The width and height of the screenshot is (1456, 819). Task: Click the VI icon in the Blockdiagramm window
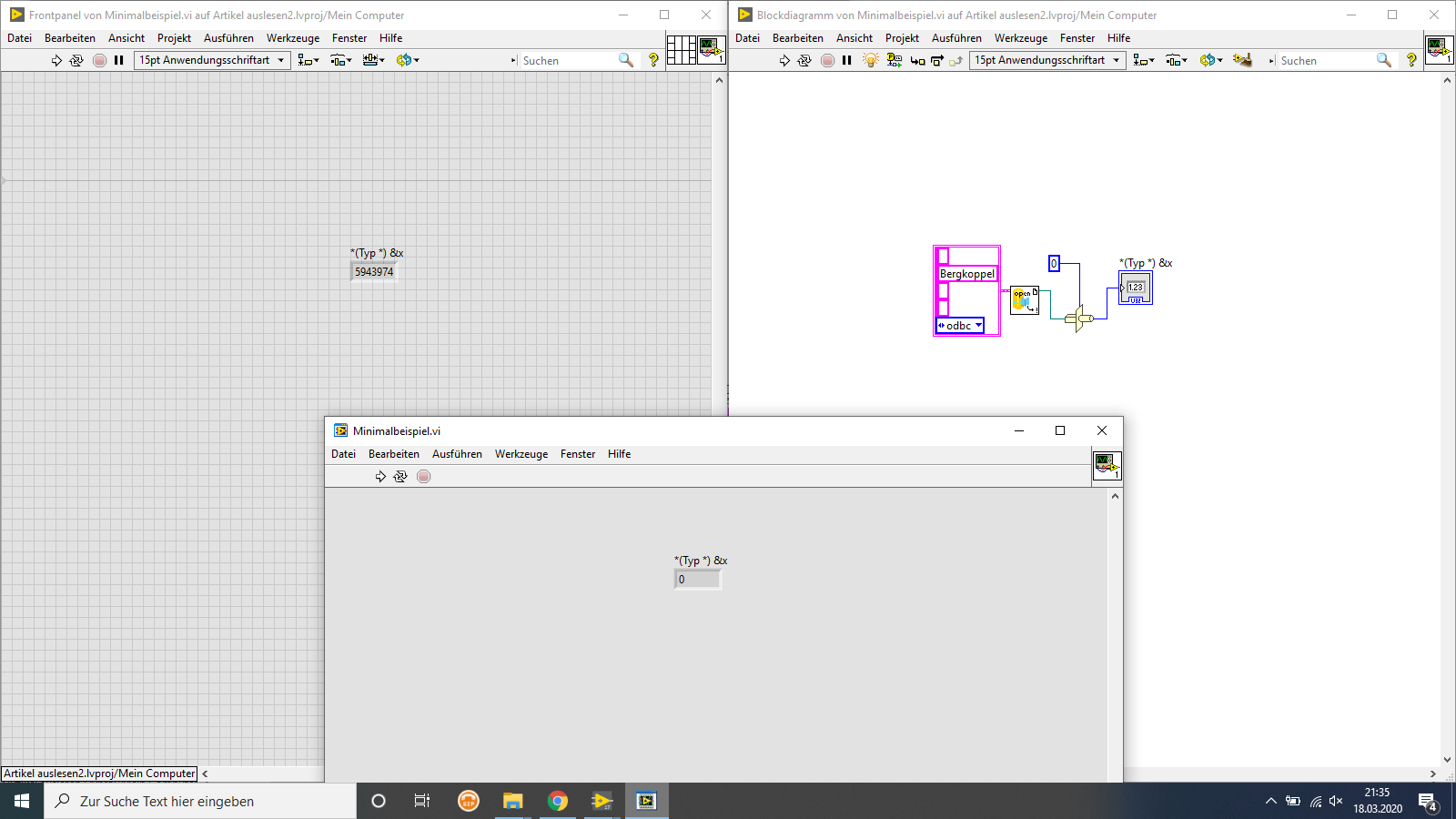point(1440,49)
